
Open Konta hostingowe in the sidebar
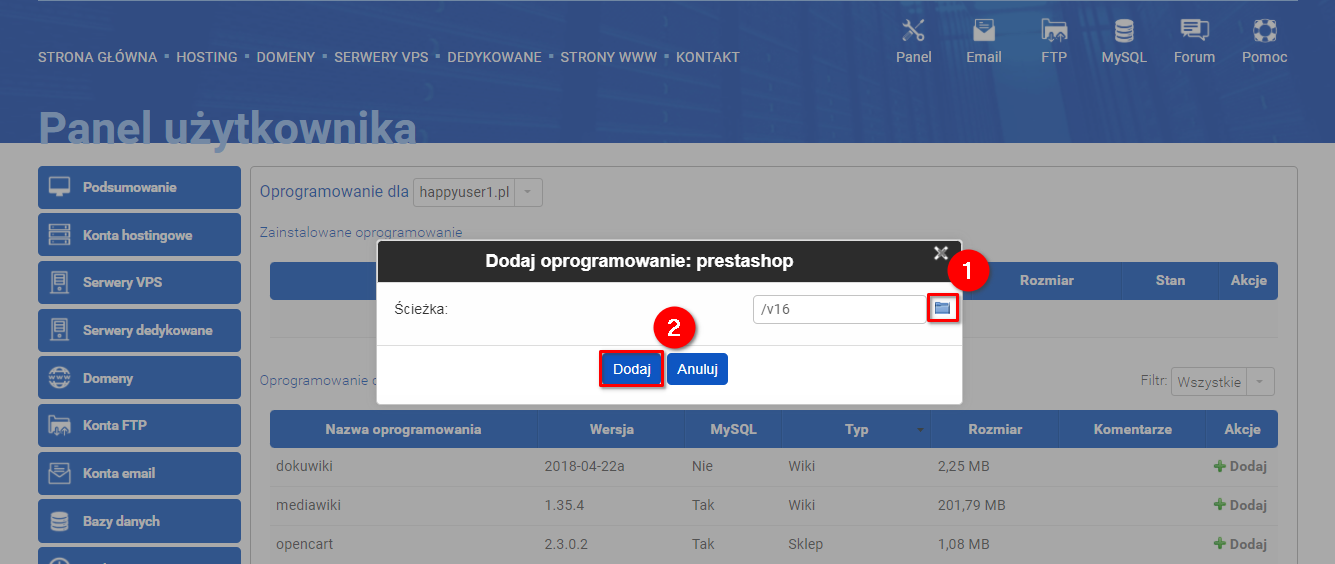coord(139,235)
